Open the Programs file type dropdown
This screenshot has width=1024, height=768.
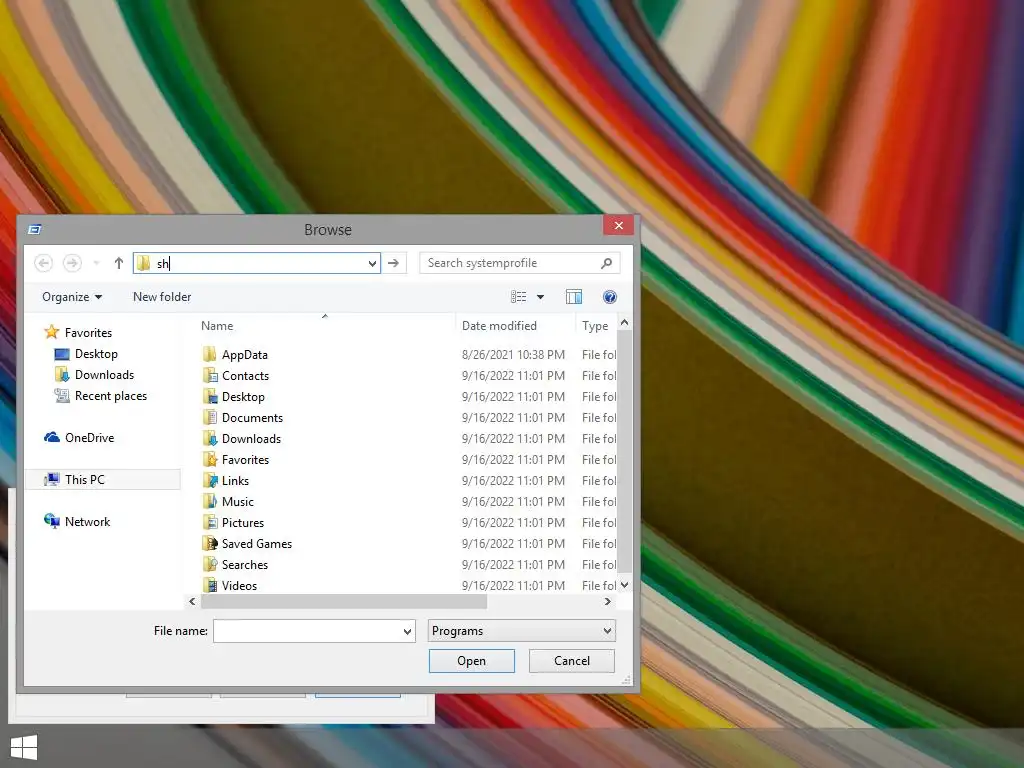click(521, 631)
